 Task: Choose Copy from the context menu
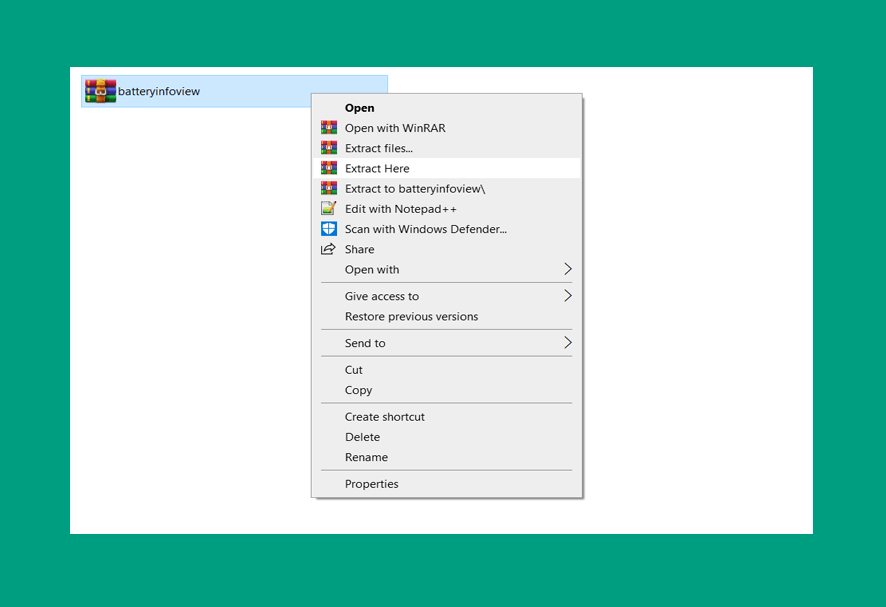[446, 390]
